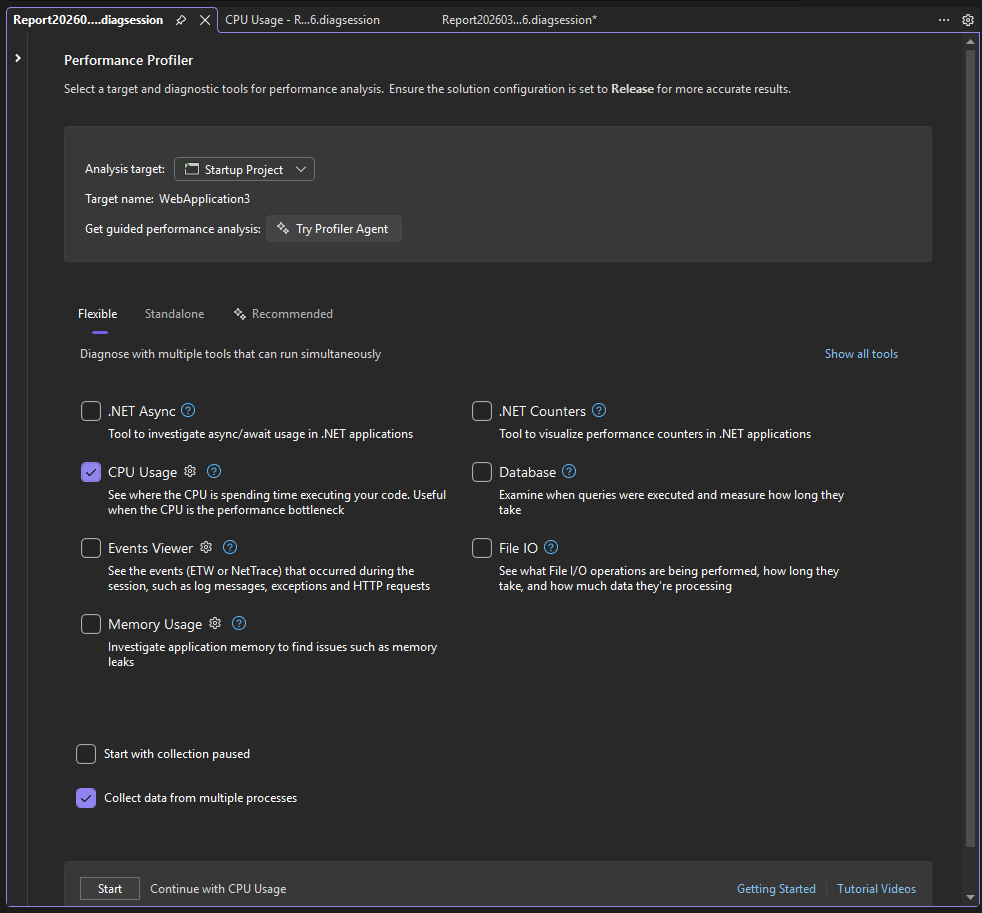
Task: Click Start to begin profiling
Action: [109, 888]
